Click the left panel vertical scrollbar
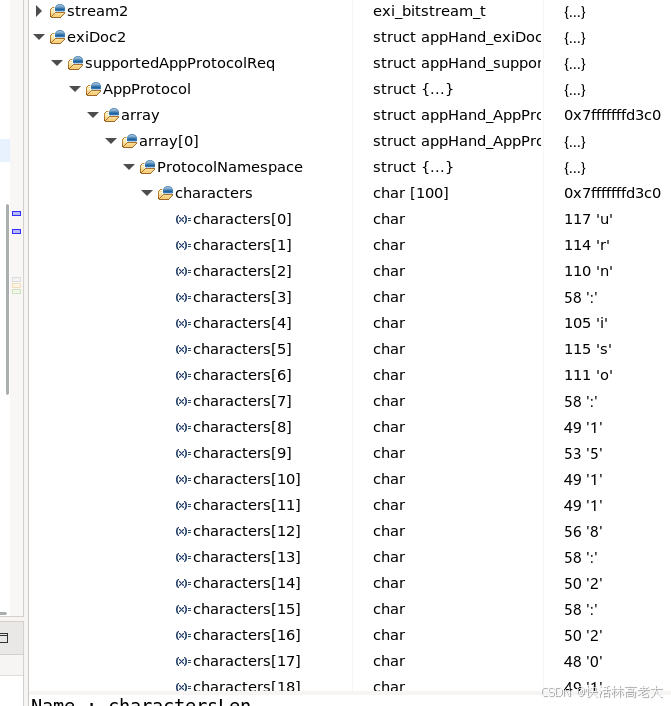The height and width of the screenshot is (706, 671). click(7, 299)
